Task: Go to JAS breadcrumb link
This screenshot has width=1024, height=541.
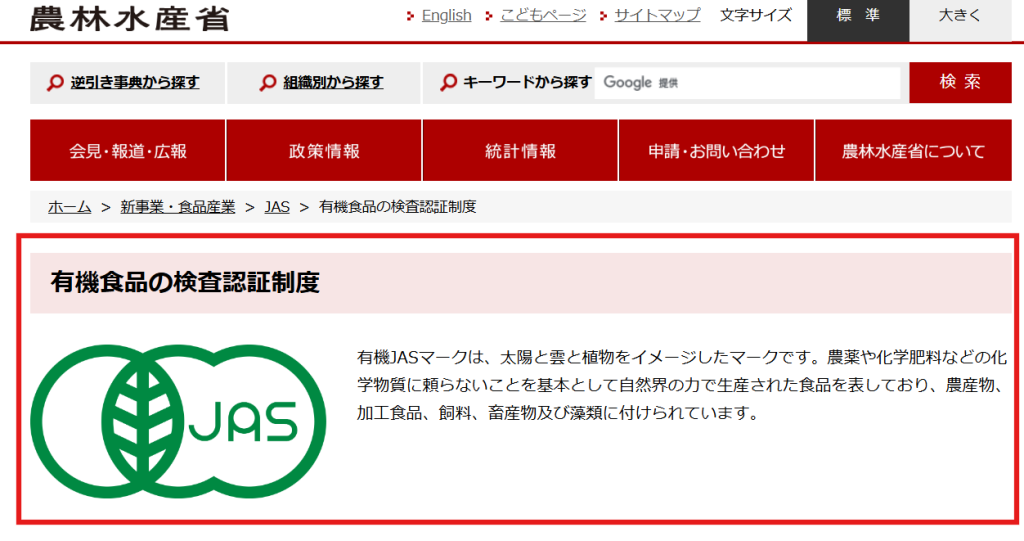Action: [277, 207]
